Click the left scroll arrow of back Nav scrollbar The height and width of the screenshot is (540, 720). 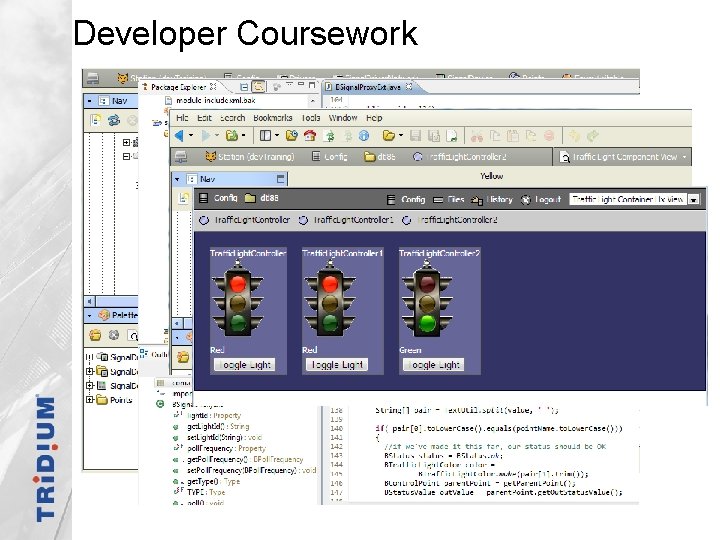click(x=90, y=302)
